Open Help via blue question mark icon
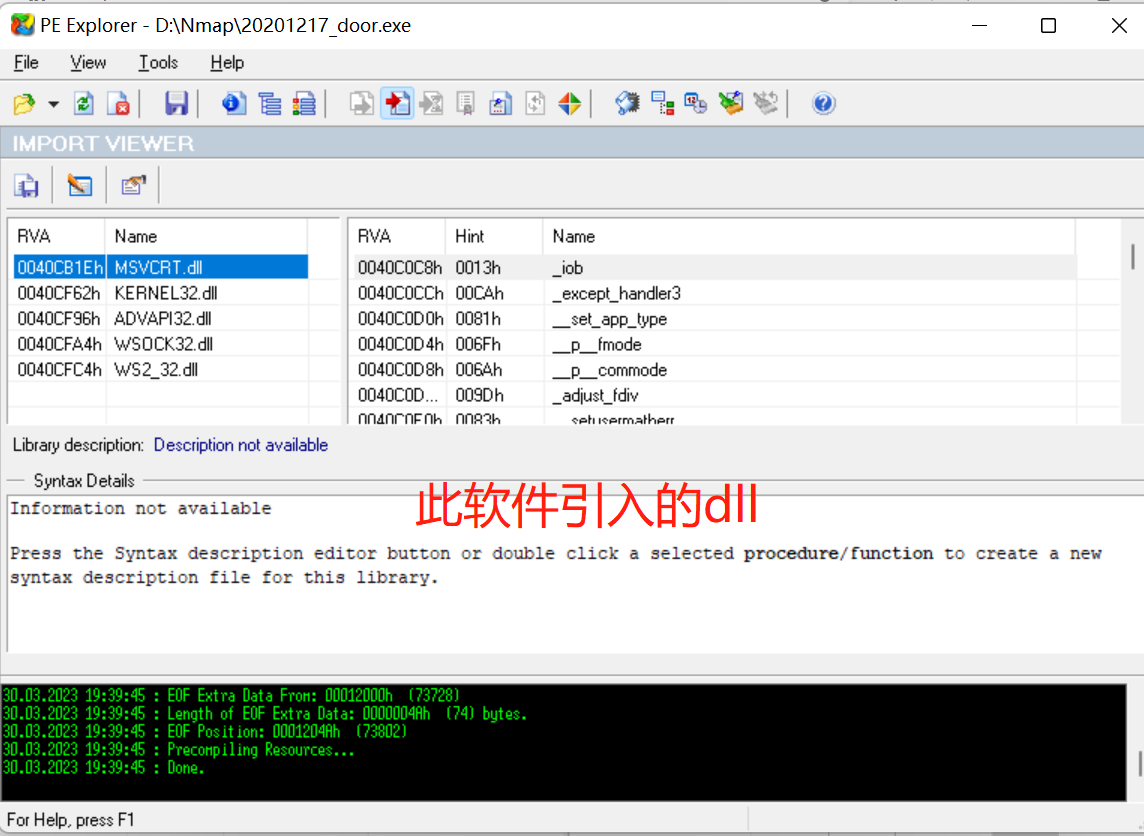Viewport: 1144px width, 836px height. [823, 104]
